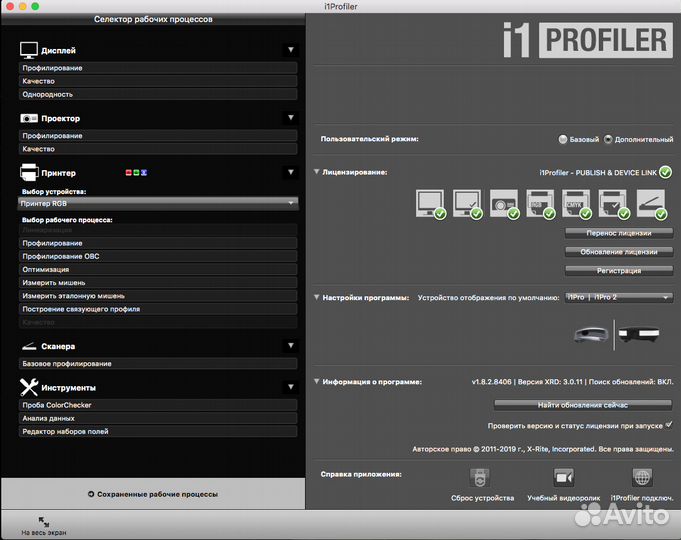Click the Display monitor icon
This screenshot has width=681, height=540.
[x=29, y=50]
